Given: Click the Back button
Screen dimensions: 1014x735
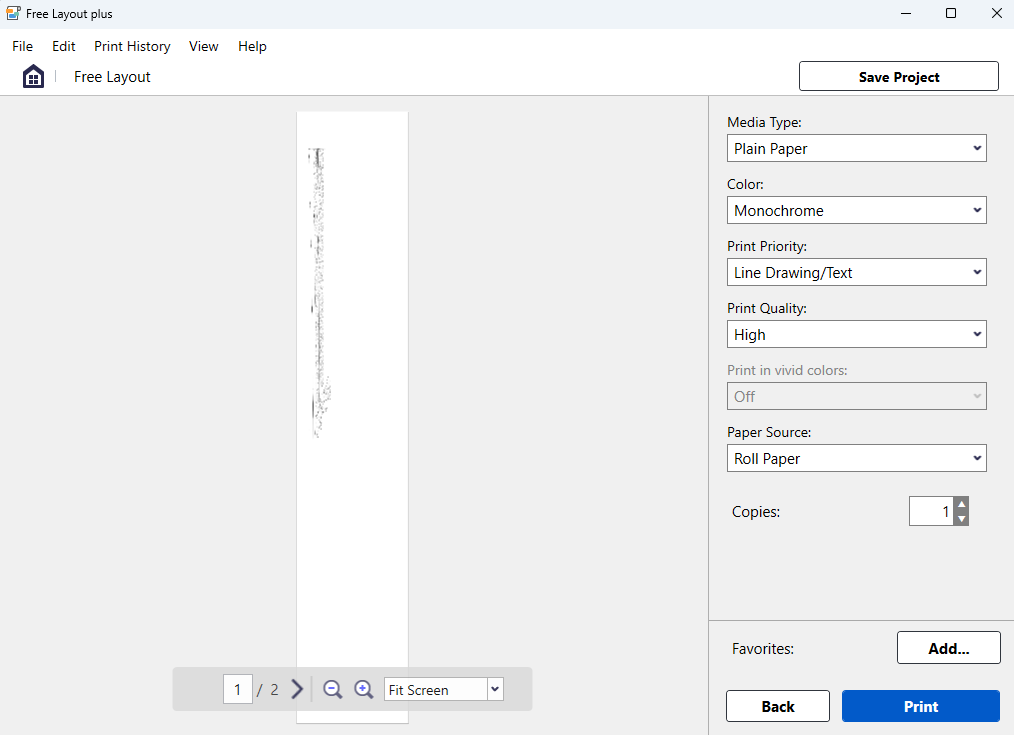Looking at the screenshot, I should click(778, 706).
